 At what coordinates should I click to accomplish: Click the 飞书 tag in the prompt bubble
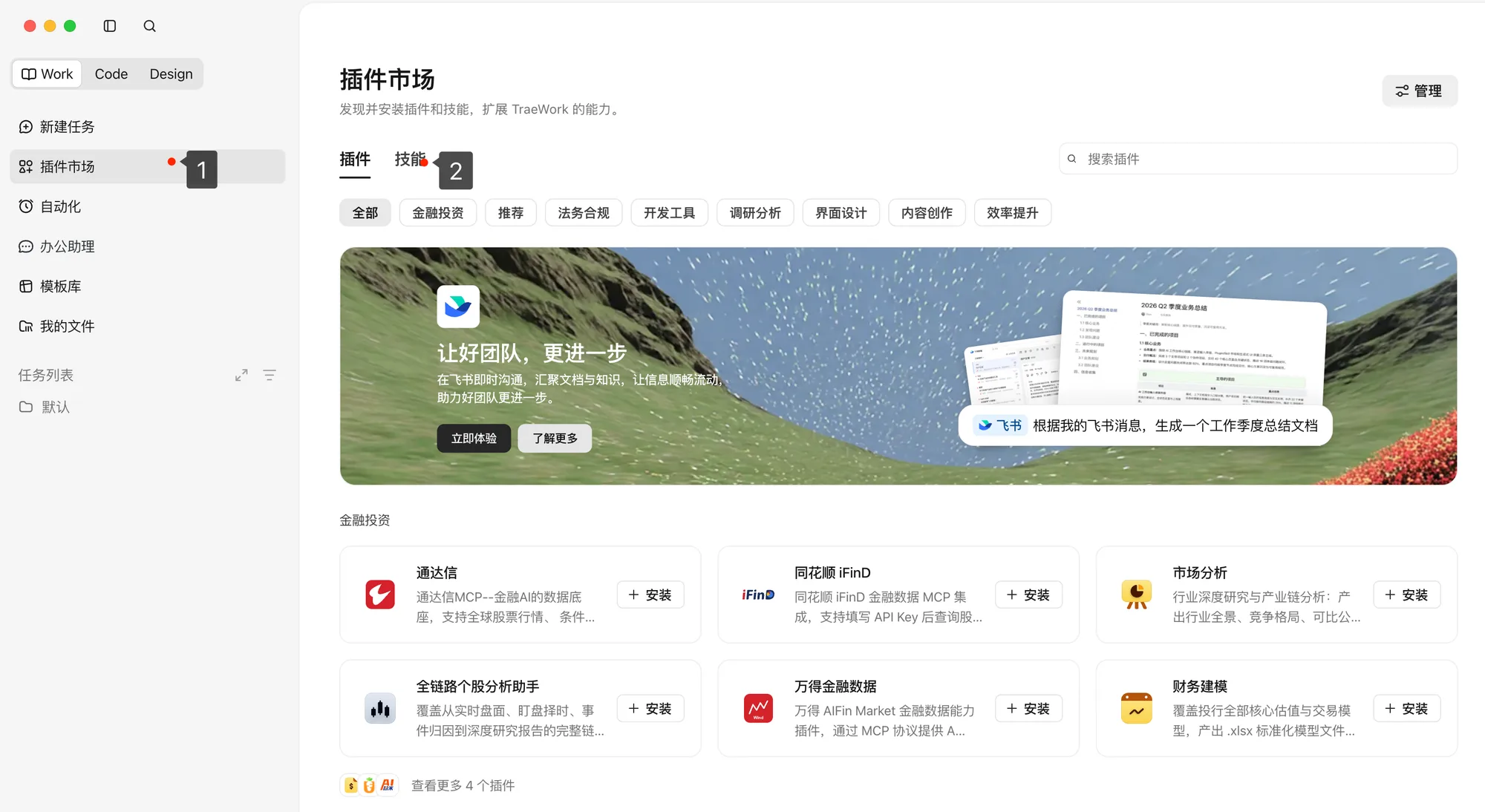click(x=1000, y=425)
